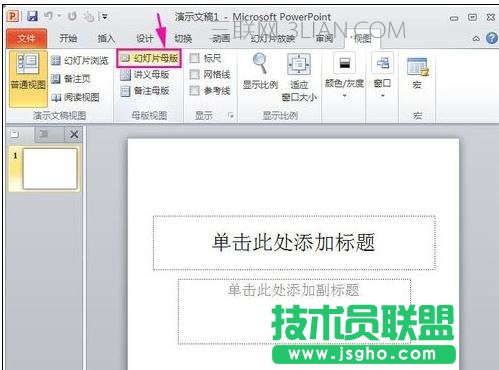Select the 视图 (View) tab
The image size is (499, 370).
(x=363, y=39)
